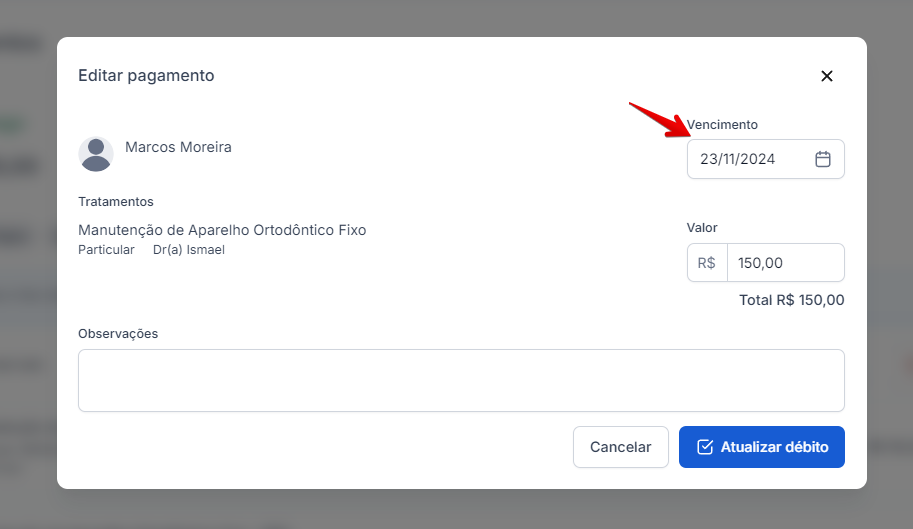Click the red arrow annotation
913x529 pixels.
click(x=658, y=119)
